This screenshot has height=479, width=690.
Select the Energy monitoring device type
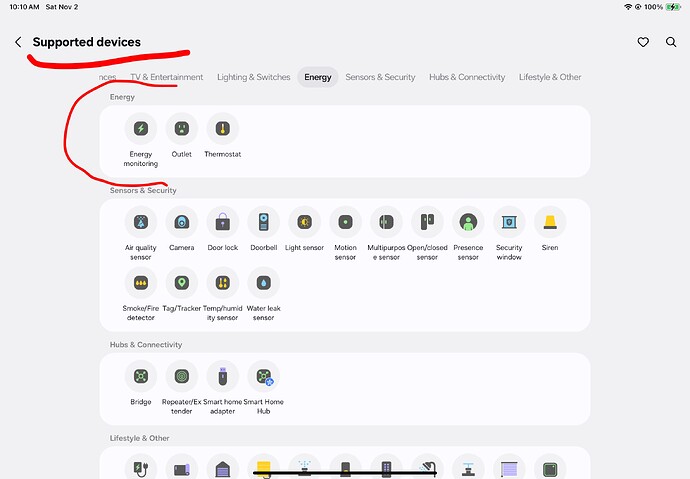point(141,128)
